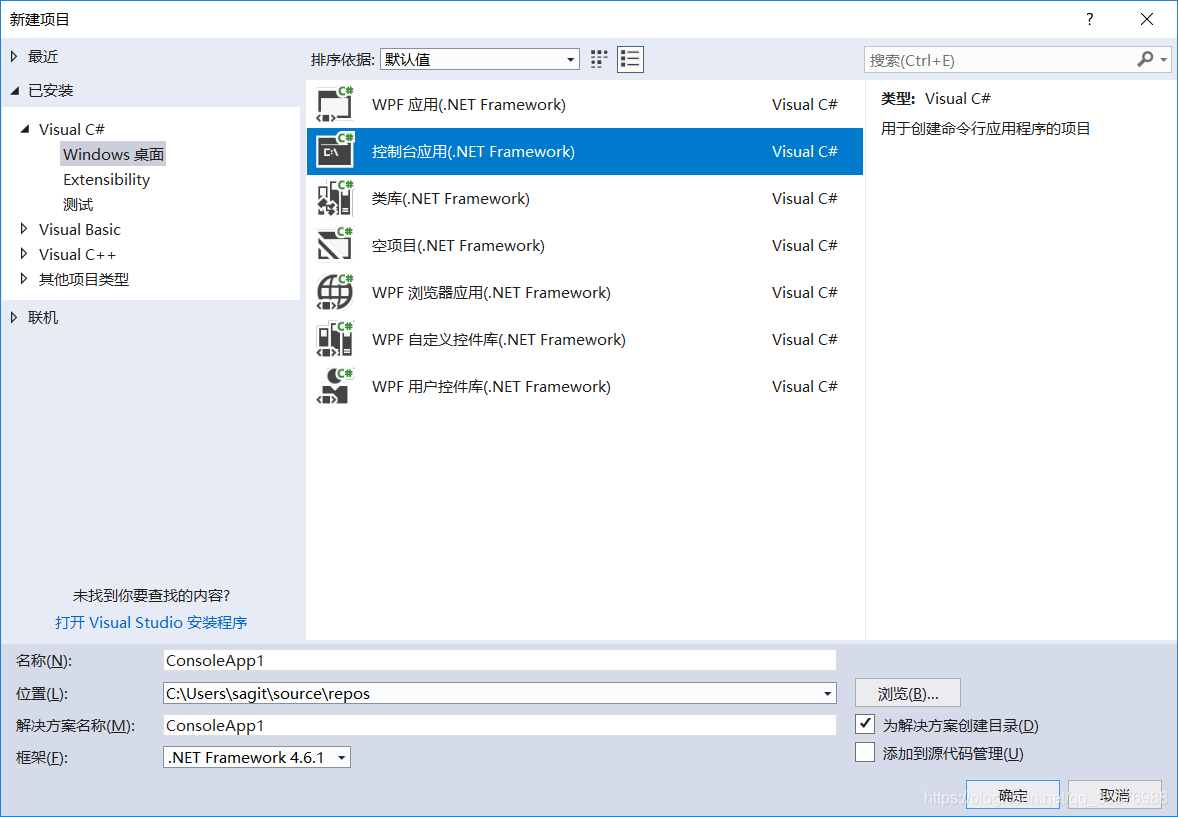The height and width of the screenshot is (817, 1178).
Task: Collapse the Visual C# tree node
Action: (x=25, y=129)
